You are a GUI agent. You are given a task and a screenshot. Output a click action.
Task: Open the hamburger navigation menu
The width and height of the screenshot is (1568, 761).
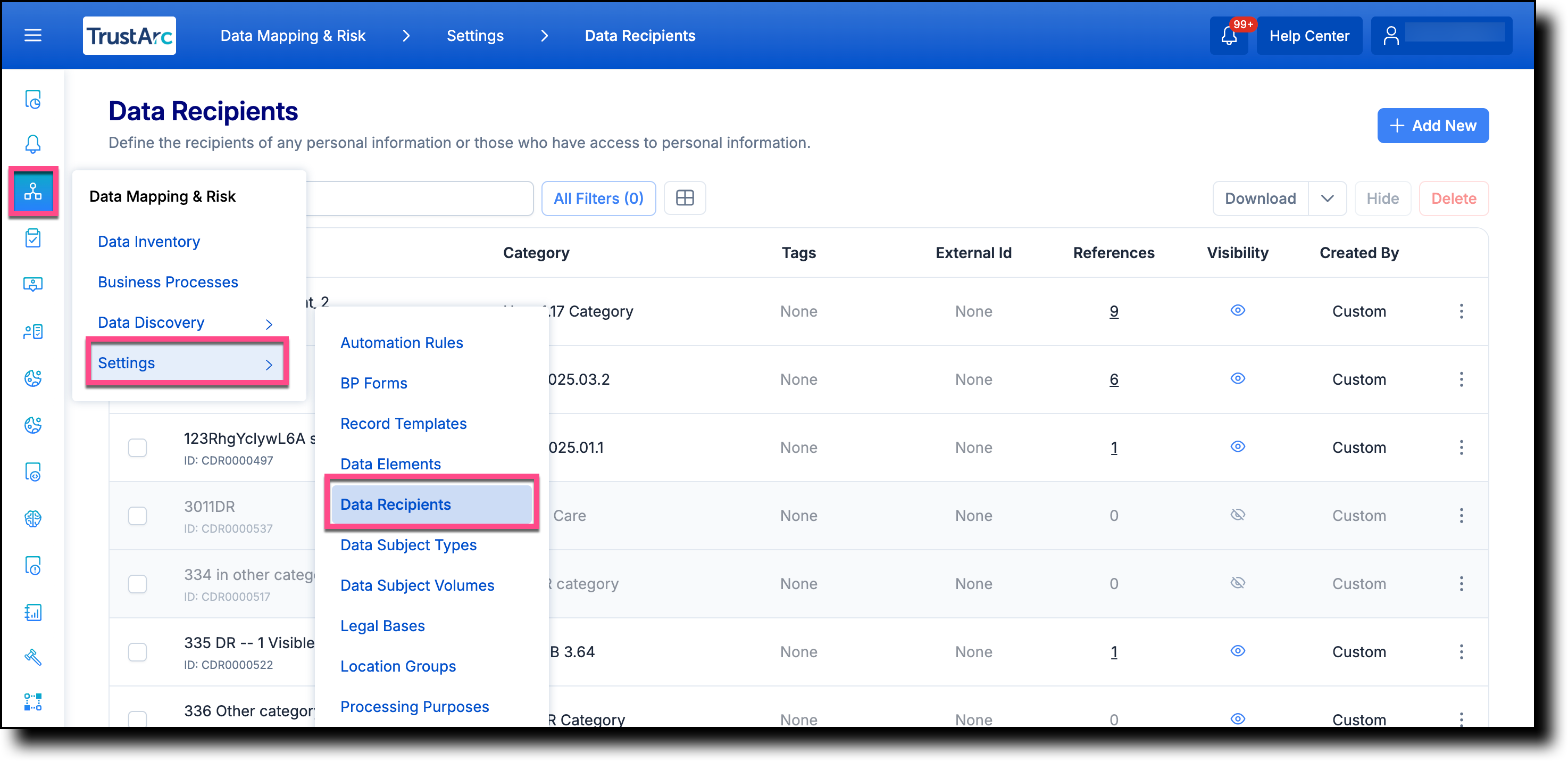pos(32,35)
